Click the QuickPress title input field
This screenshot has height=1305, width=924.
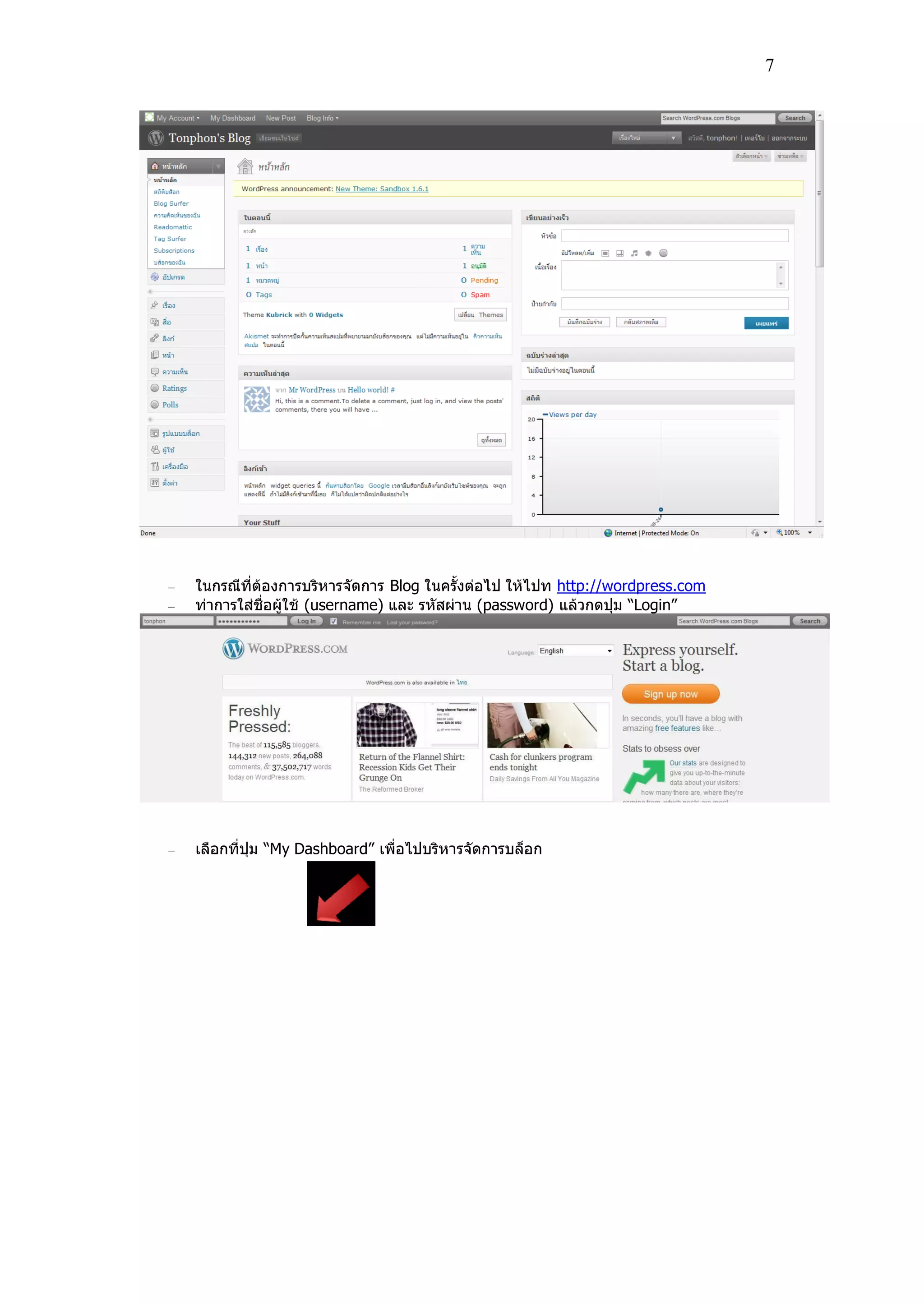(674, 235)
